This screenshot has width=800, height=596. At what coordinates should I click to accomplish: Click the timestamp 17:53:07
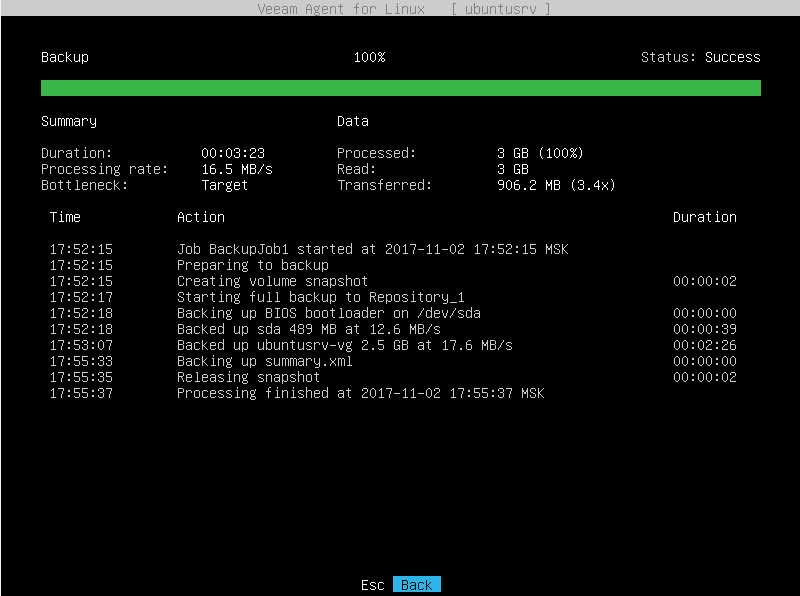81,345
